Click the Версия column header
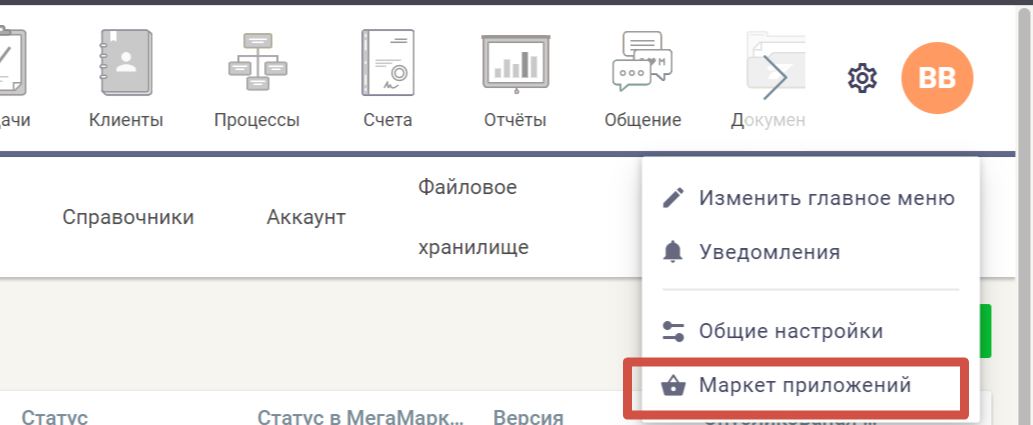 click(528, 417)
